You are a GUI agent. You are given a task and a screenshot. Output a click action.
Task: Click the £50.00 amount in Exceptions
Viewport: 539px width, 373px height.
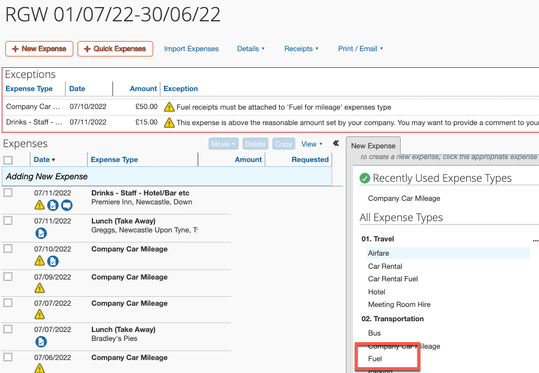146,107
